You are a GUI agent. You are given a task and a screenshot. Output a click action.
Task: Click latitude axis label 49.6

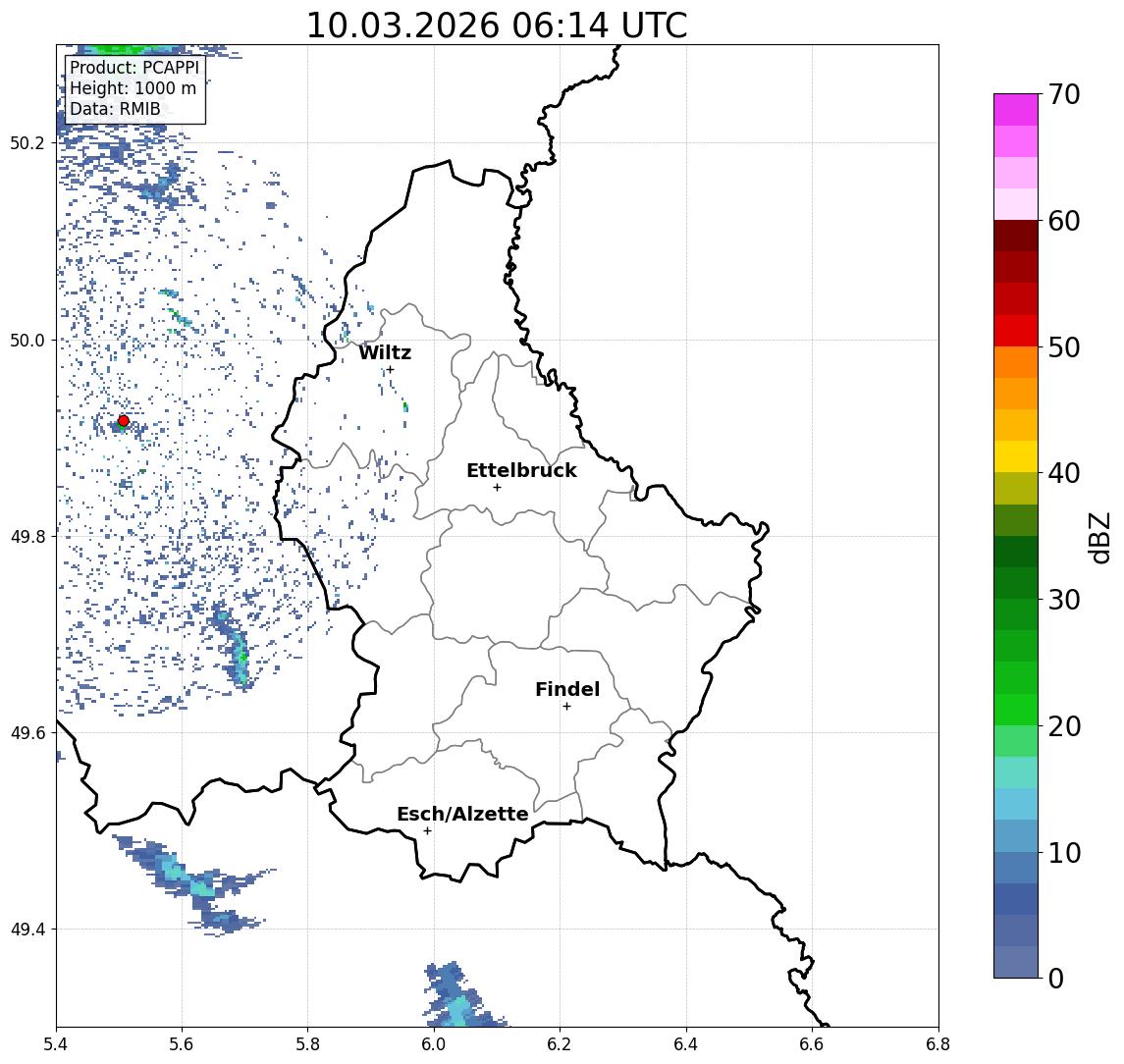coord(27,733)
